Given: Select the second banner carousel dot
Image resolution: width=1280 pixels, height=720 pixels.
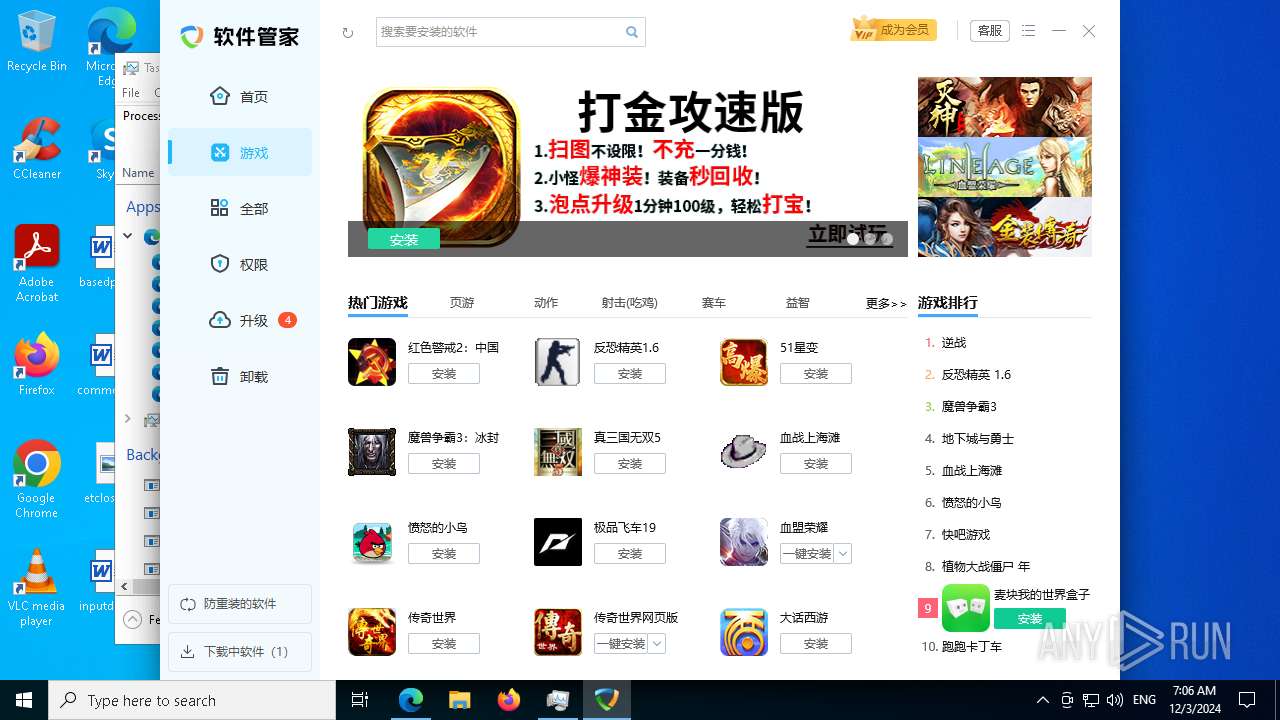Looking at the screenshot, I should pos(870,239).
